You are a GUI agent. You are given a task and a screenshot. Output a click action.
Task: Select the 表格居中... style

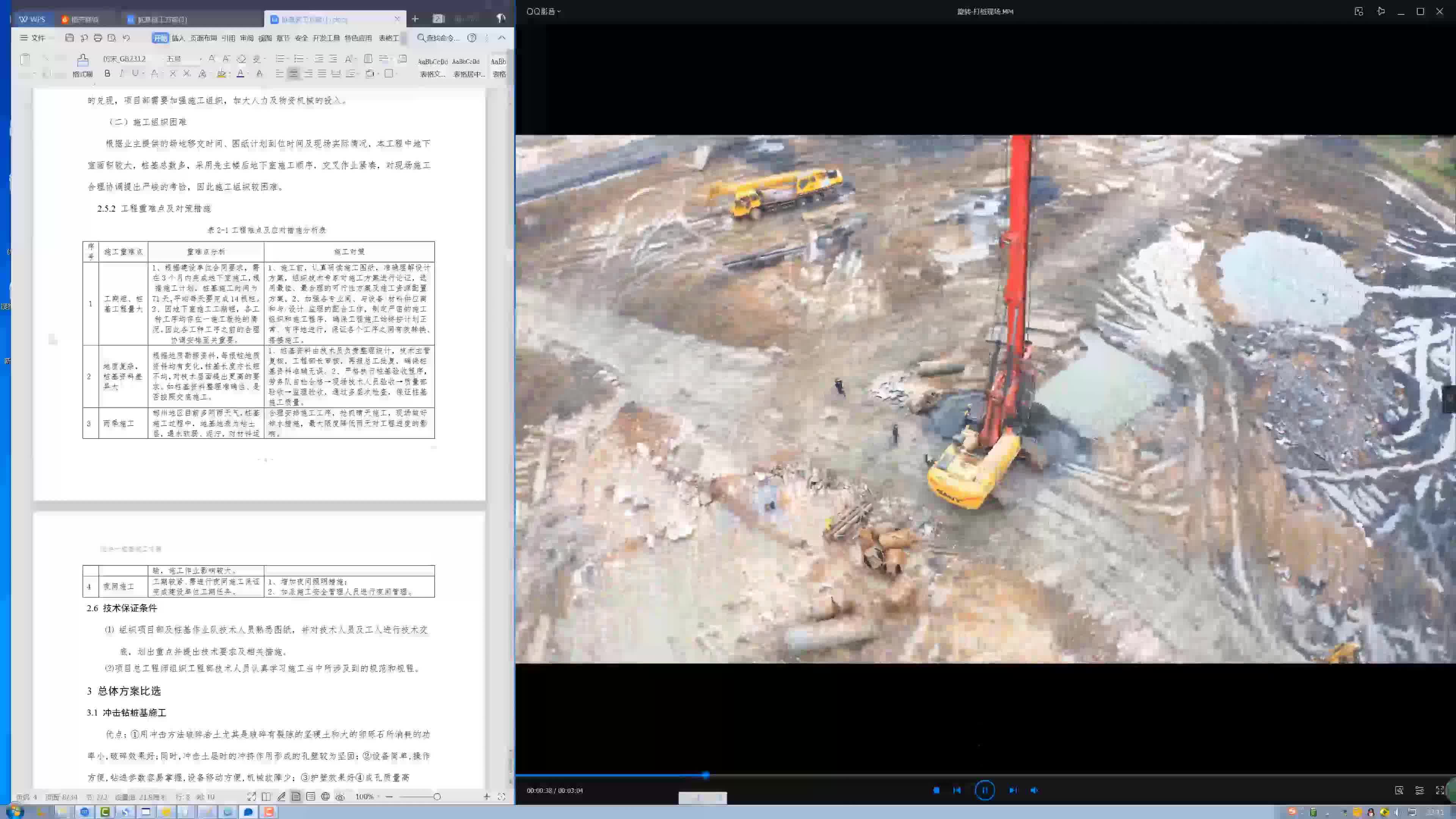click(469, 67)
